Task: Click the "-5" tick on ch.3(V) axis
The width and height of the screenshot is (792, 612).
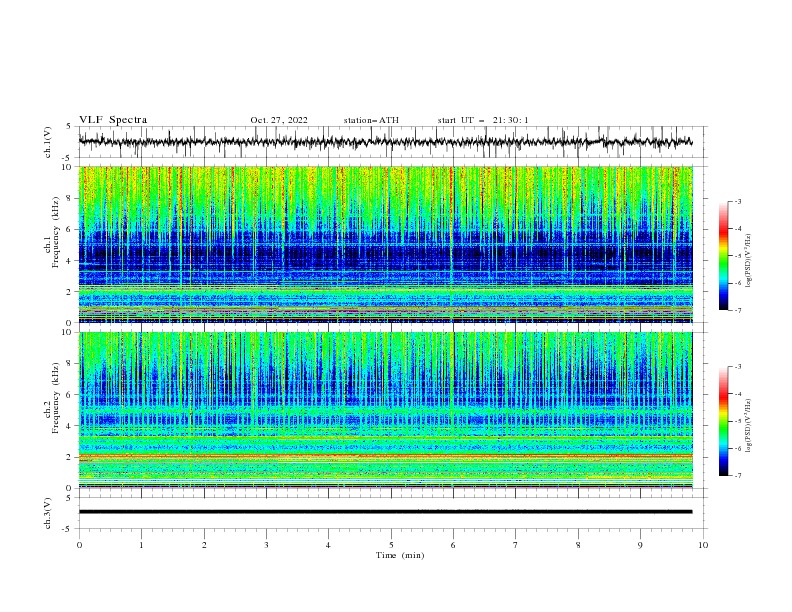Action: [x=68, y=529]
